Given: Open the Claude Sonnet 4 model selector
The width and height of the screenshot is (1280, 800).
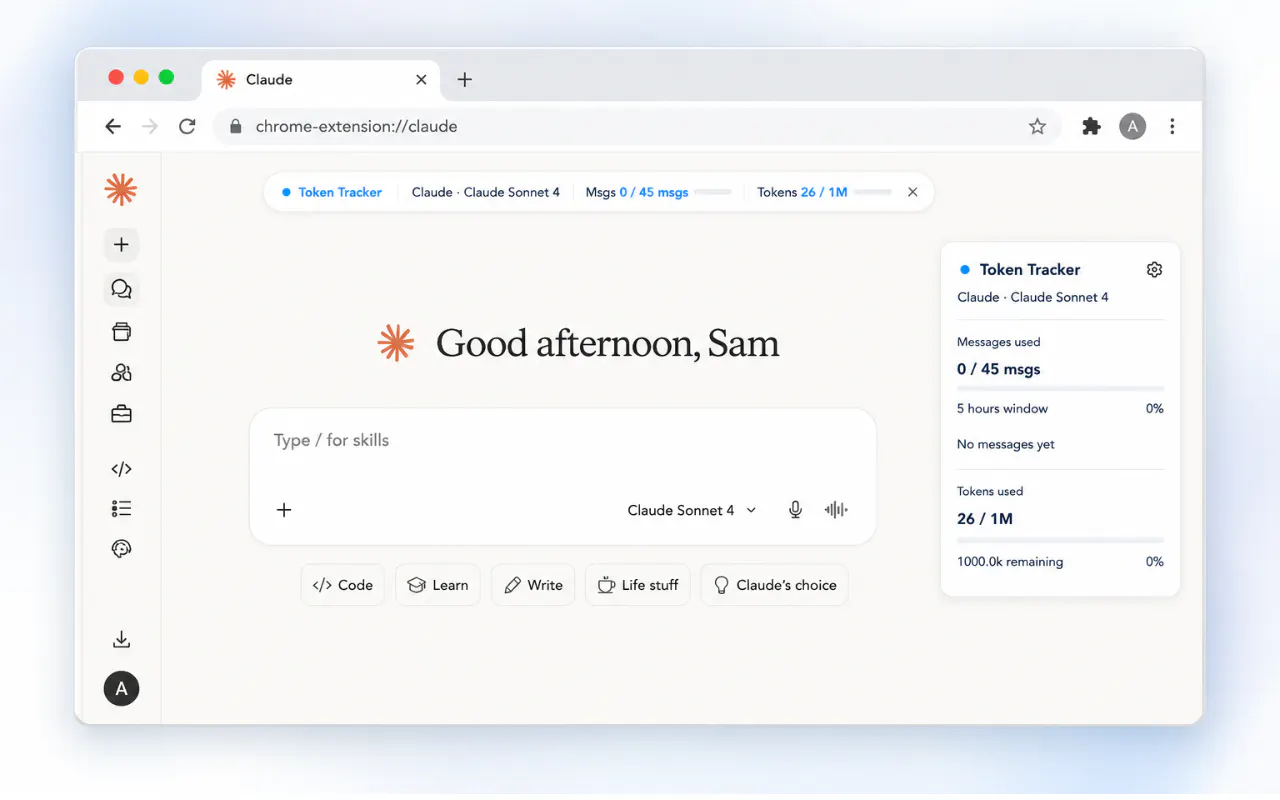Looking at the screenshot, I should (692, 510).
